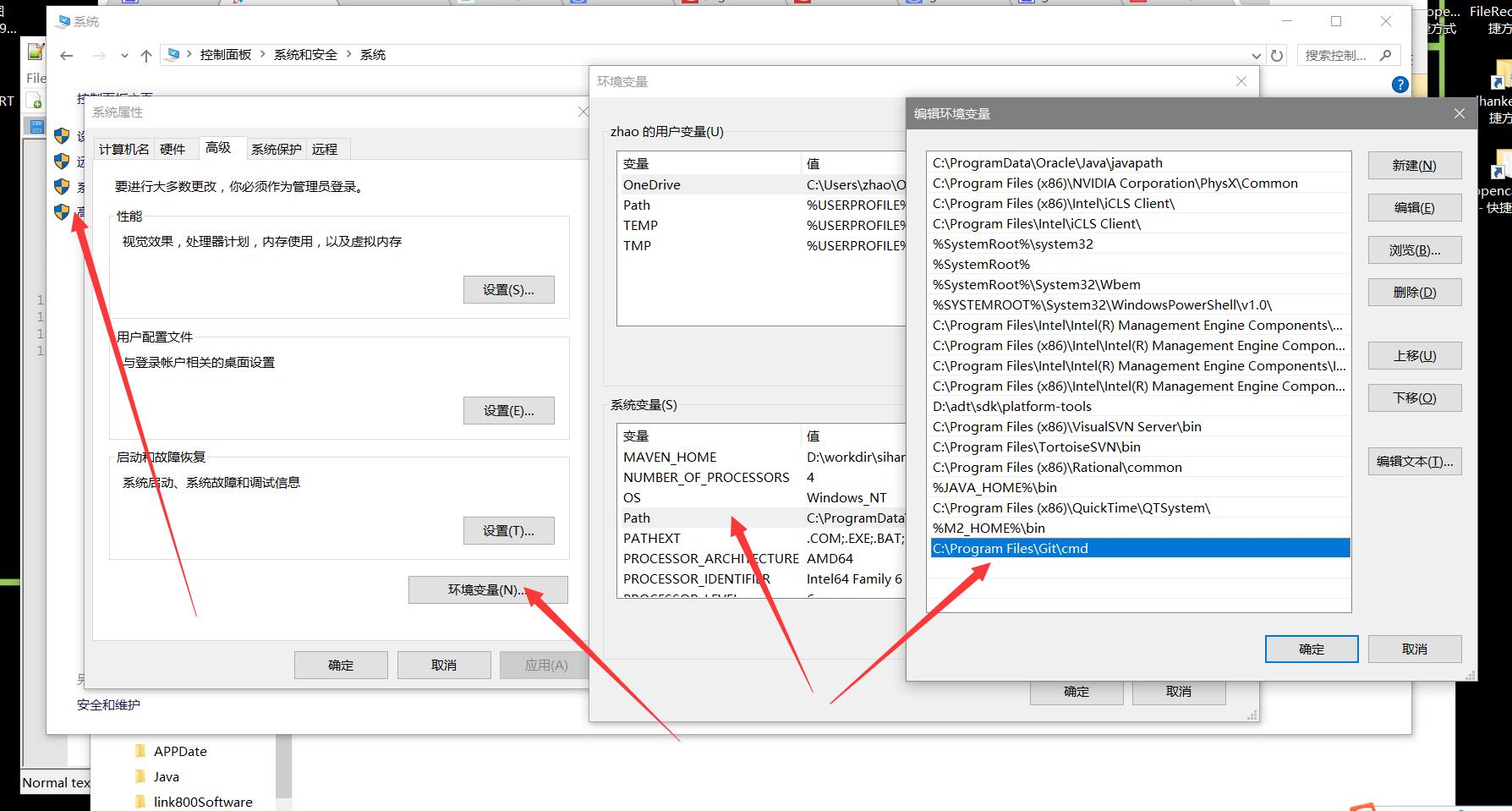This screenshot has height=811, width=1512.
Task: Click the search magnifier in control panel search
Action: point(1385,55)
